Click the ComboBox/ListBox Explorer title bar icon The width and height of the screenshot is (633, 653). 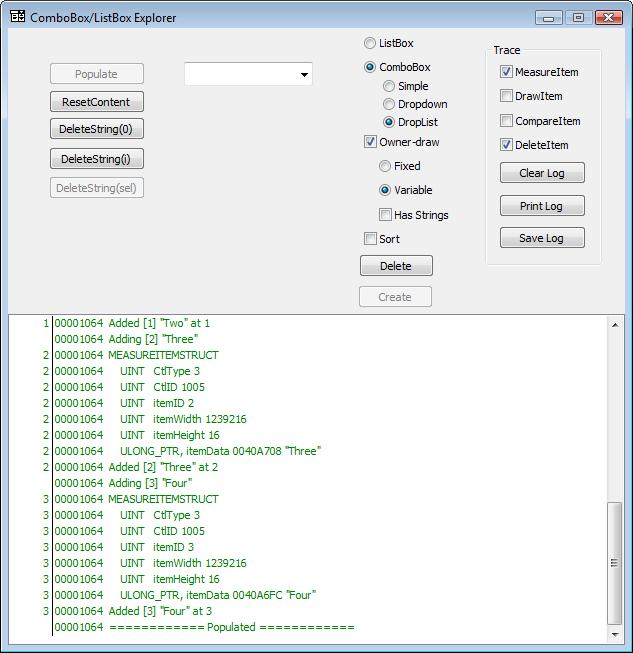[x=17, y=17]
